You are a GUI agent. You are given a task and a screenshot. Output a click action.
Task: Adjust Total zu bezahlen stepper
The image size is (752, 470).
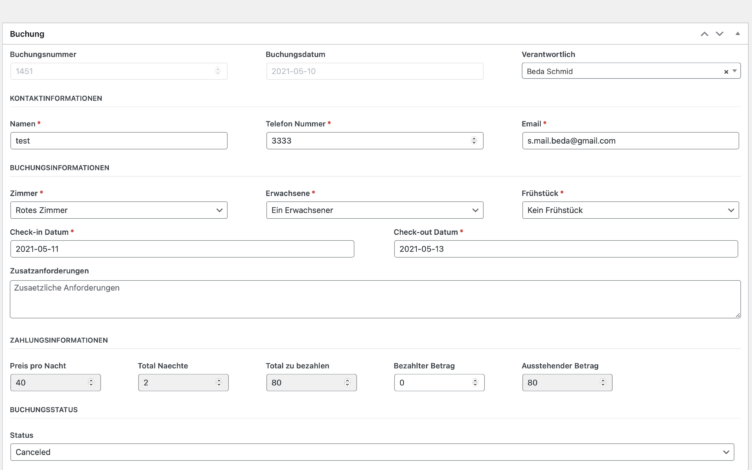point(347,383)
